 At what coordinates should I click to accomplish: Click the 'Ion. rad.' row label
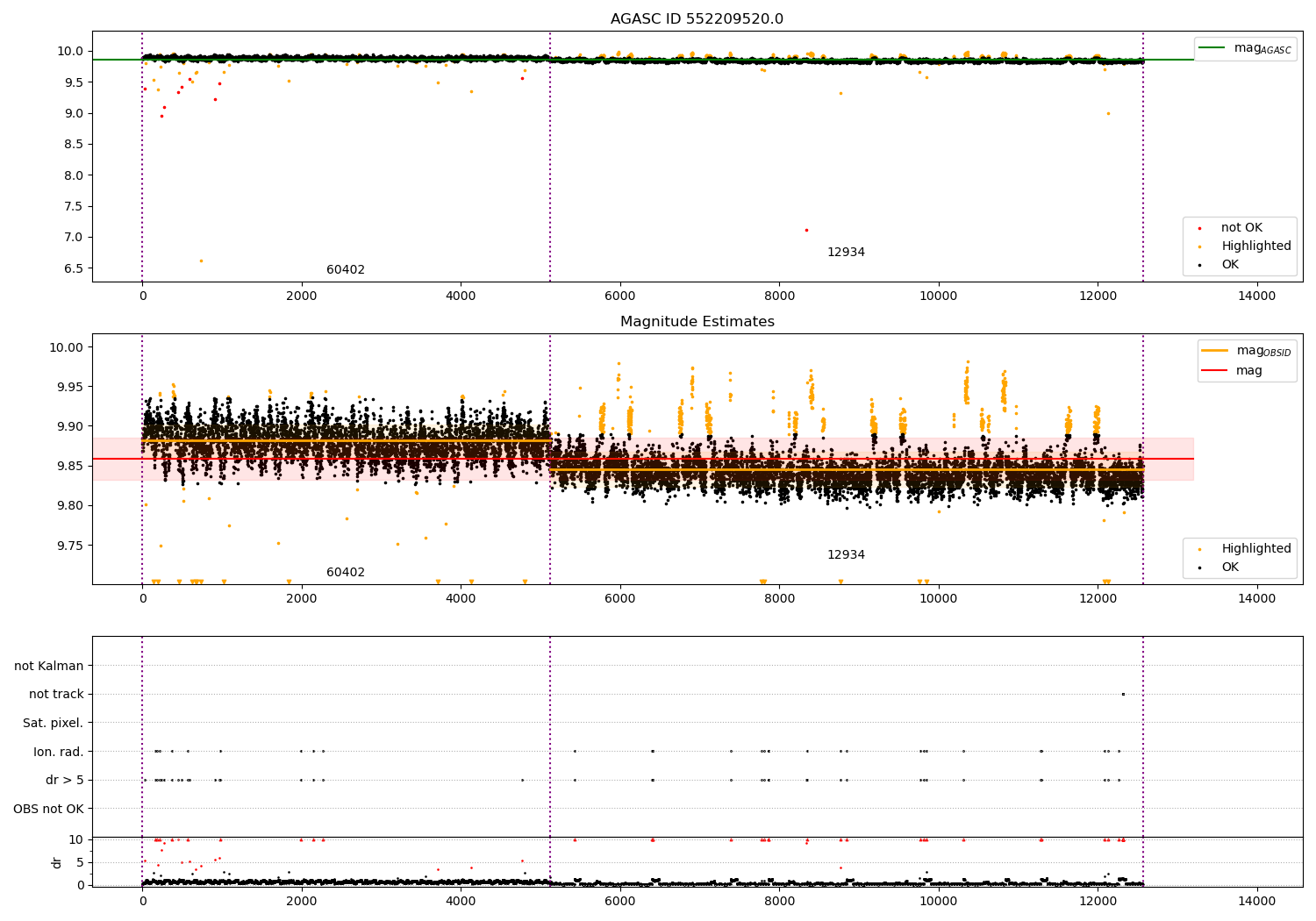pos(59,752)
